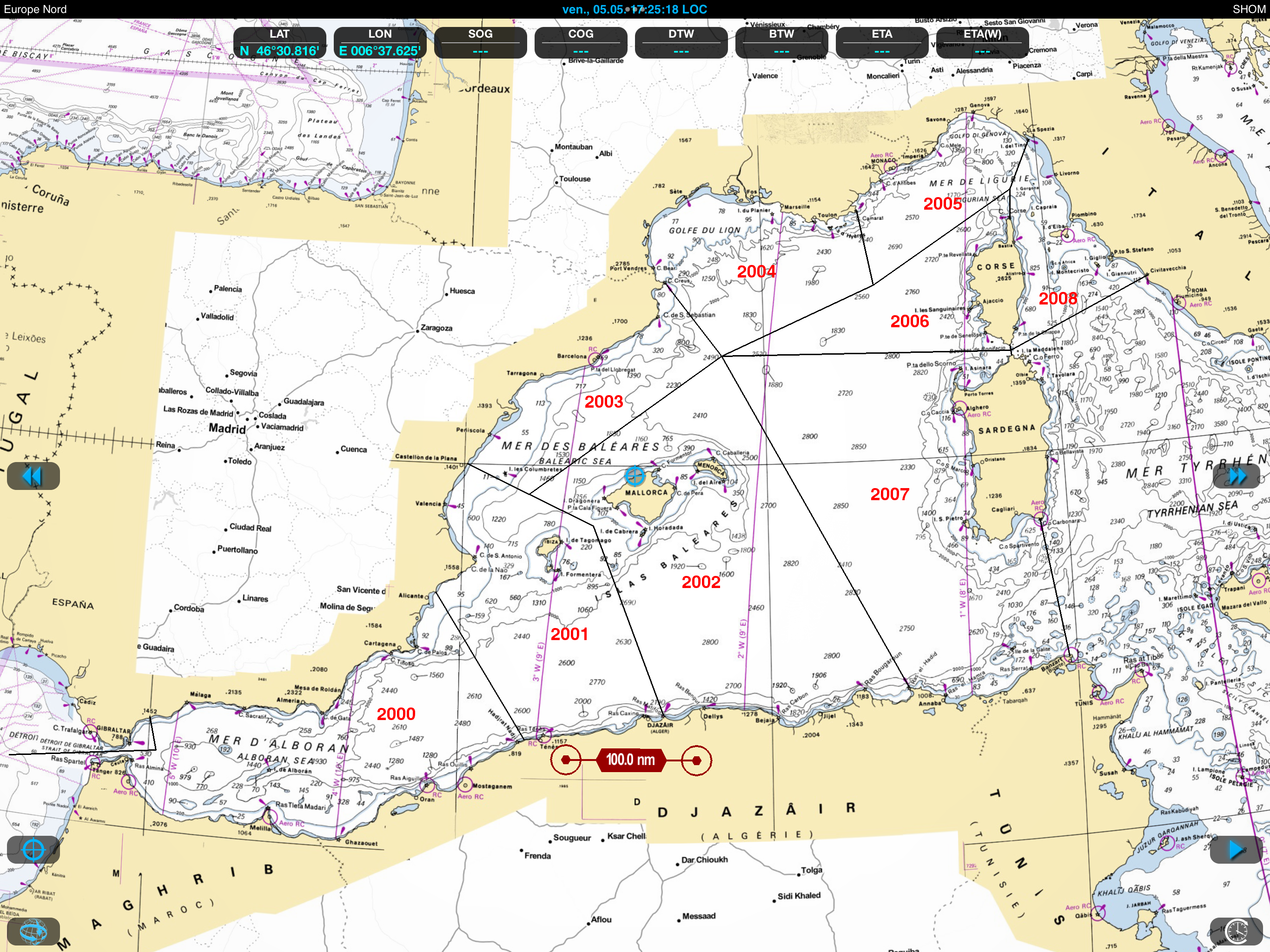1270x952 pixels.
Task: Select the SOG data box
Action: click(x=480, y=42)
